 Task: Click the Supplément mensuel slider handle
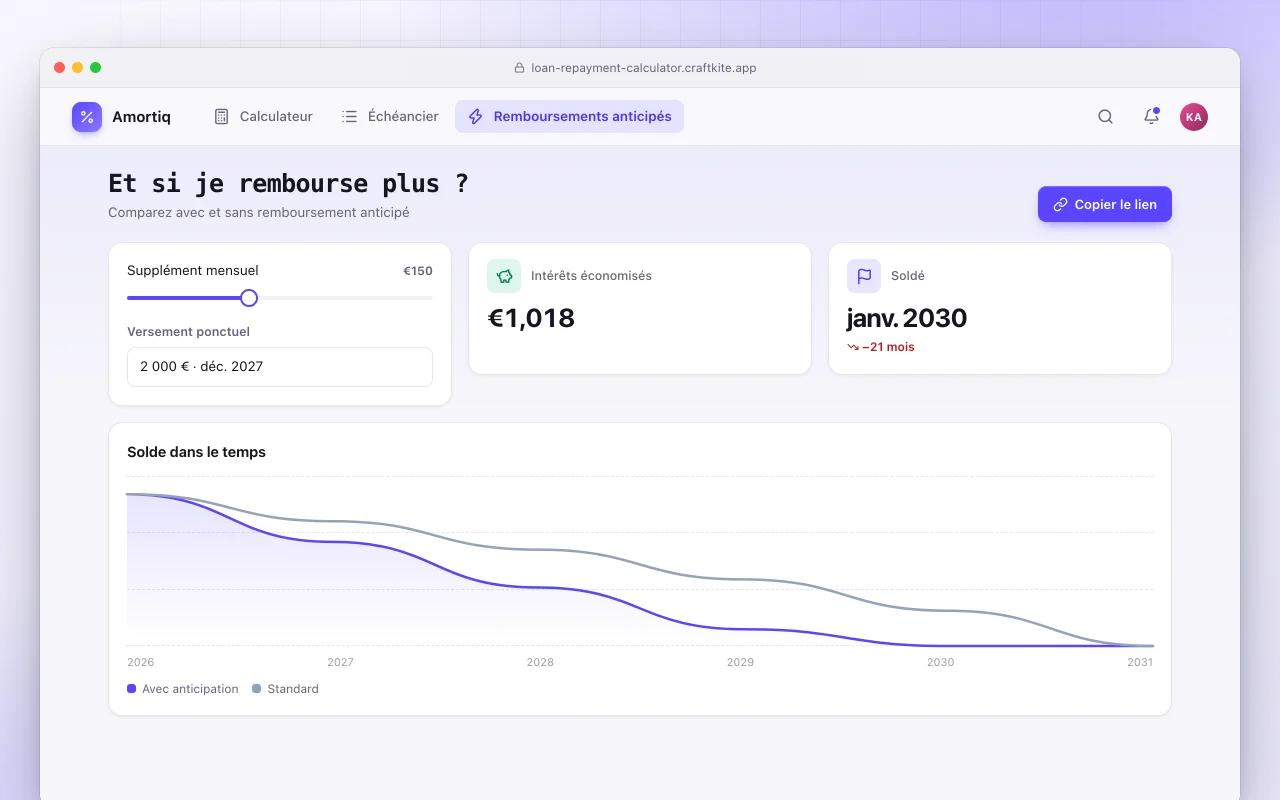pyautogui.click(x=249, y=298)
